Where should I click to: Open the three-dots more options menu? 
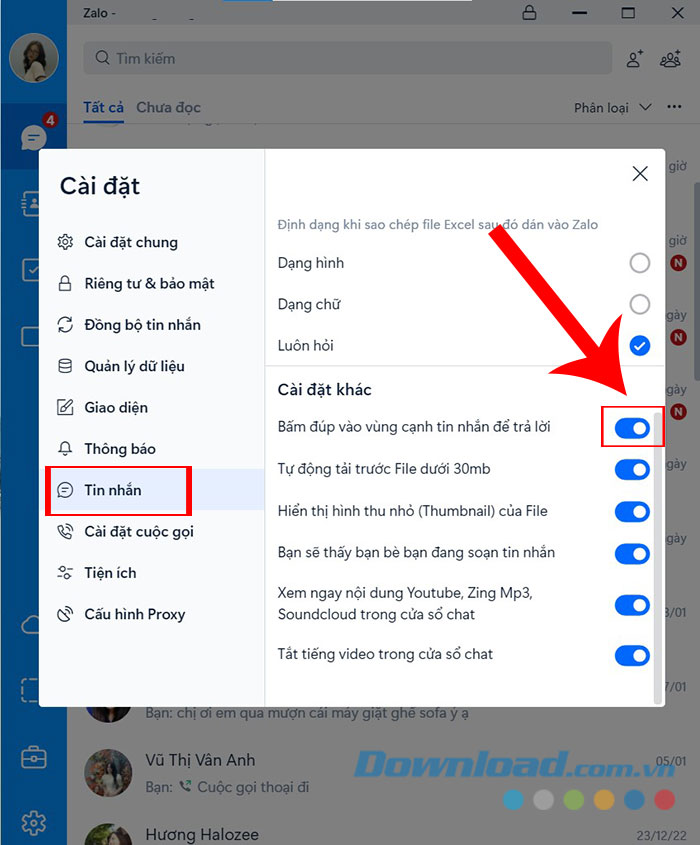pos(674,107)
